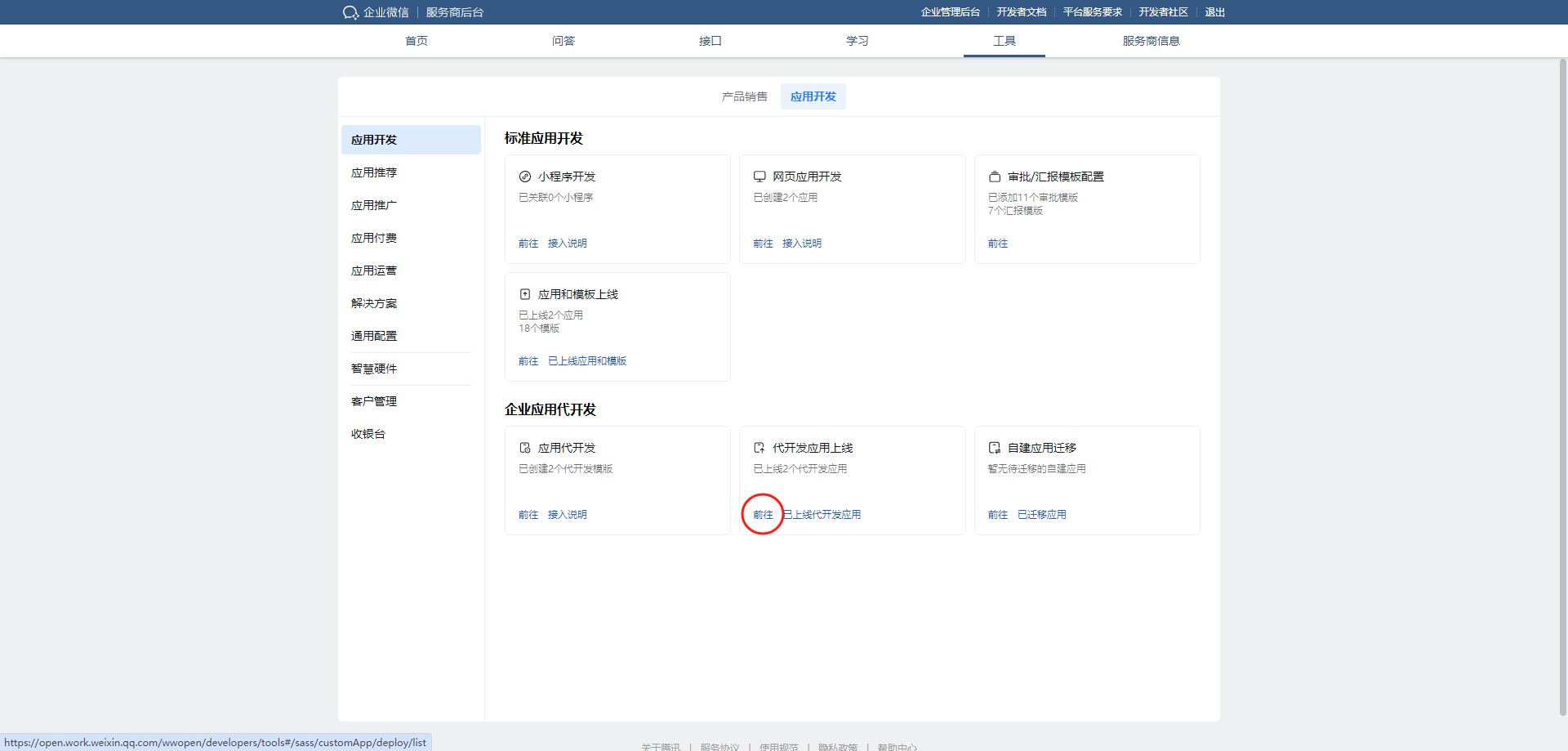The height and width of the screenshot is (751, 1568).
Task: Click the 小程序开发 card icon
Action: click(x=525, y=177)
